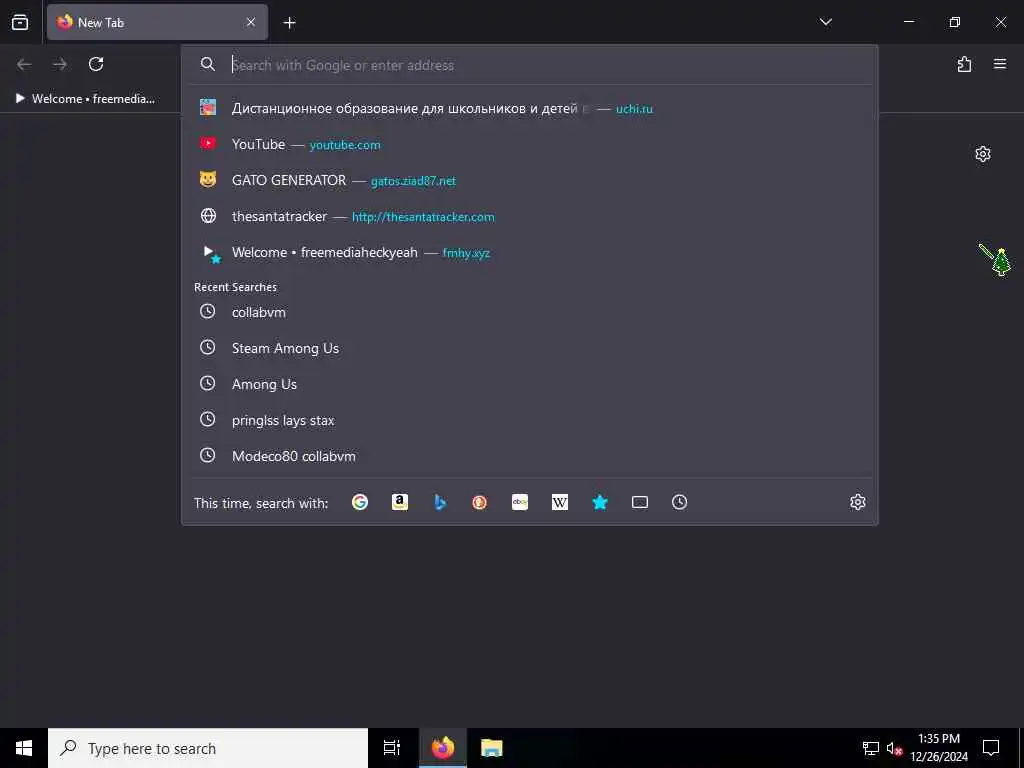Go forward using the forward arrow
The width and height of the screenshot is (1024, 768).
[x=60, y=64]
